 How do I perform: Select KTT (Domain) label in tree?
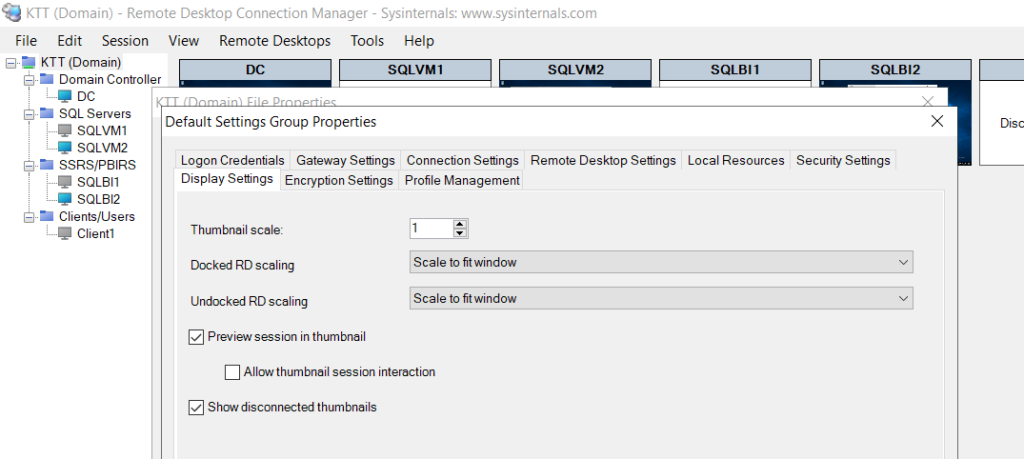pos(80,63)
